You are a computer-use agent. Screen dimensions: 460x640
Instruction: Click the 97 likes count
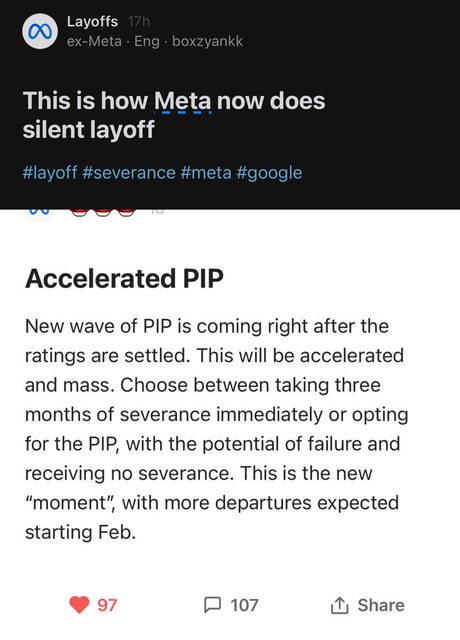tap(107, 605)
